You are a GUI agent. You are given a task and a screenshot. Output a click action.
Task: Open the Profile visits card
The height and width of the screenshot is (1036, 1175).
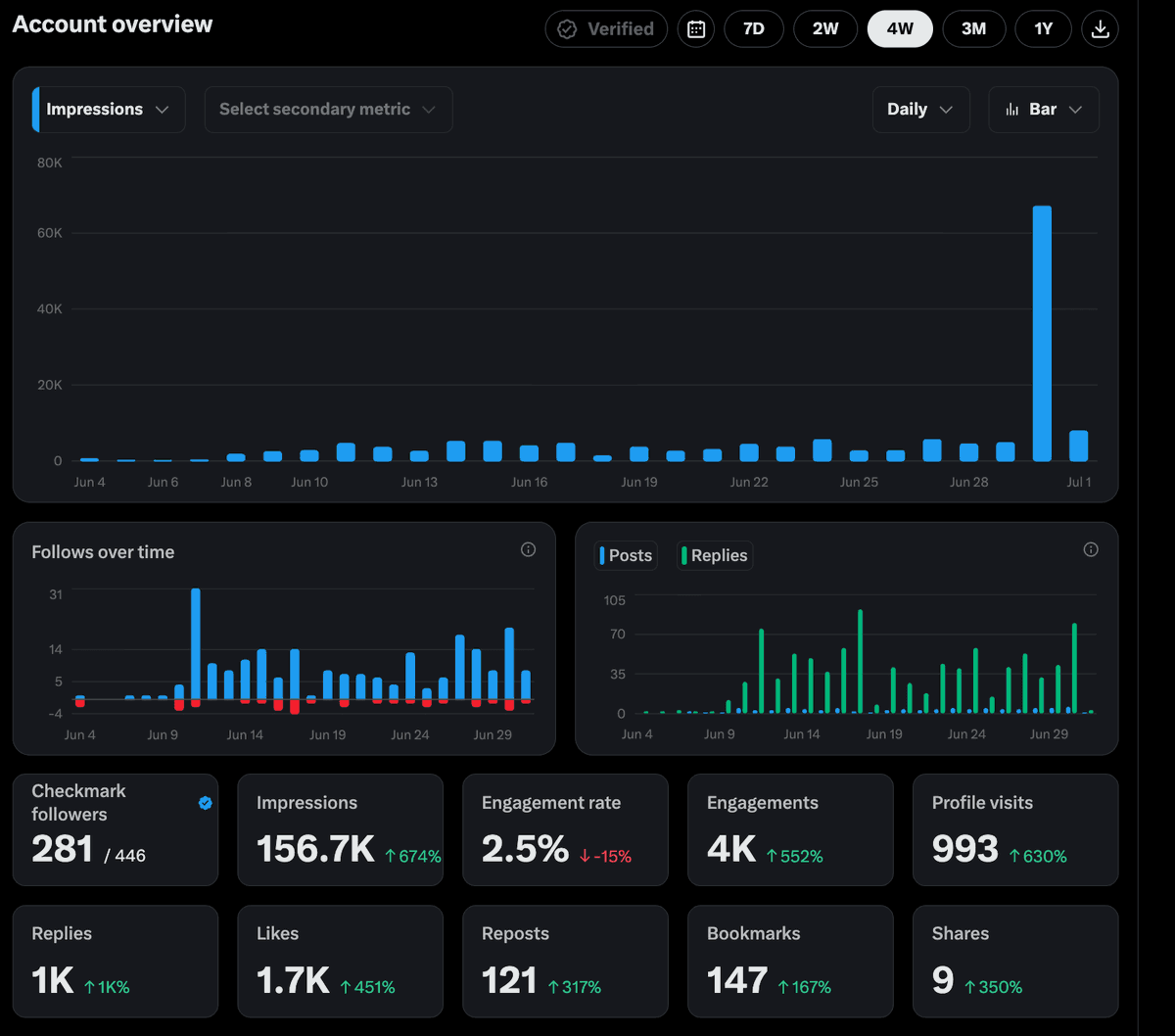point(1015,829)
